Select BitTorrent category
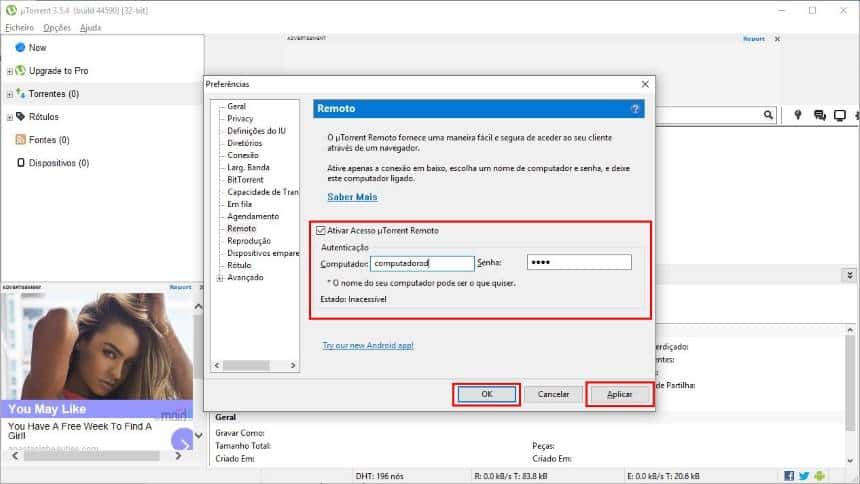Image resolution: width=860 pixels, height=484 pixels. [x=245, y=179]
